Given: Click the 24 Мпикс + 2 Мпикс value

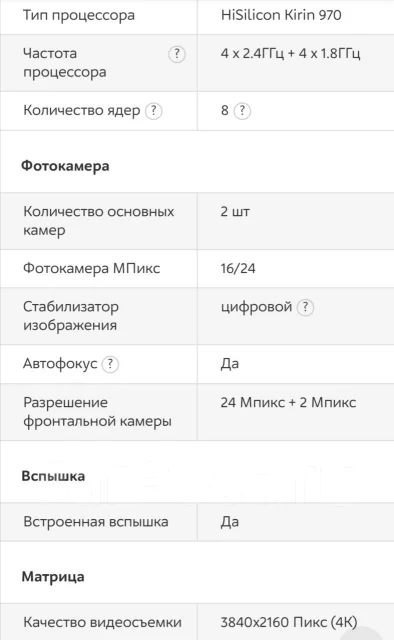Looking at the screenshot, I should pos(288,402).
